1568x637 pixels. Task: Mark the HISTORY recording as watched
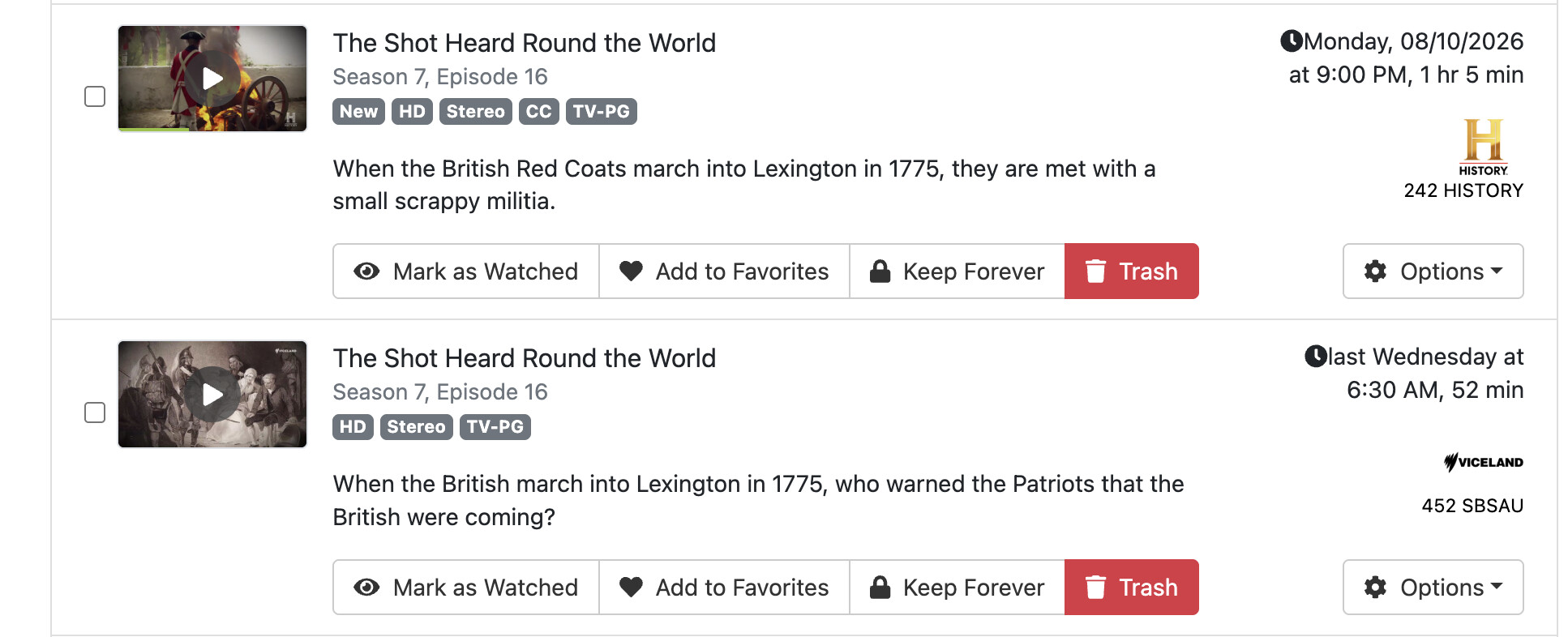click(466, 271)
